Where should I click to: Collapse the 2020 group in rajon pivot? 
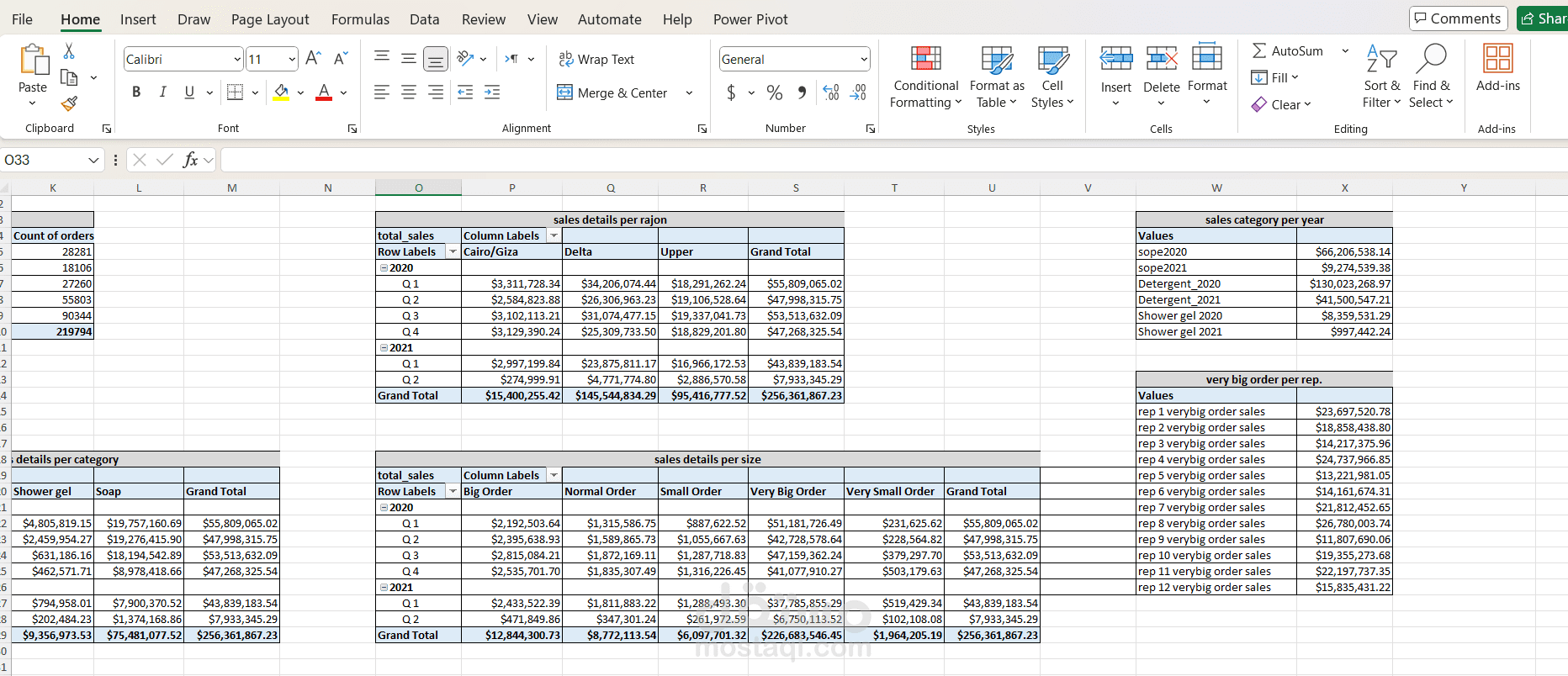tap(384, 268)
